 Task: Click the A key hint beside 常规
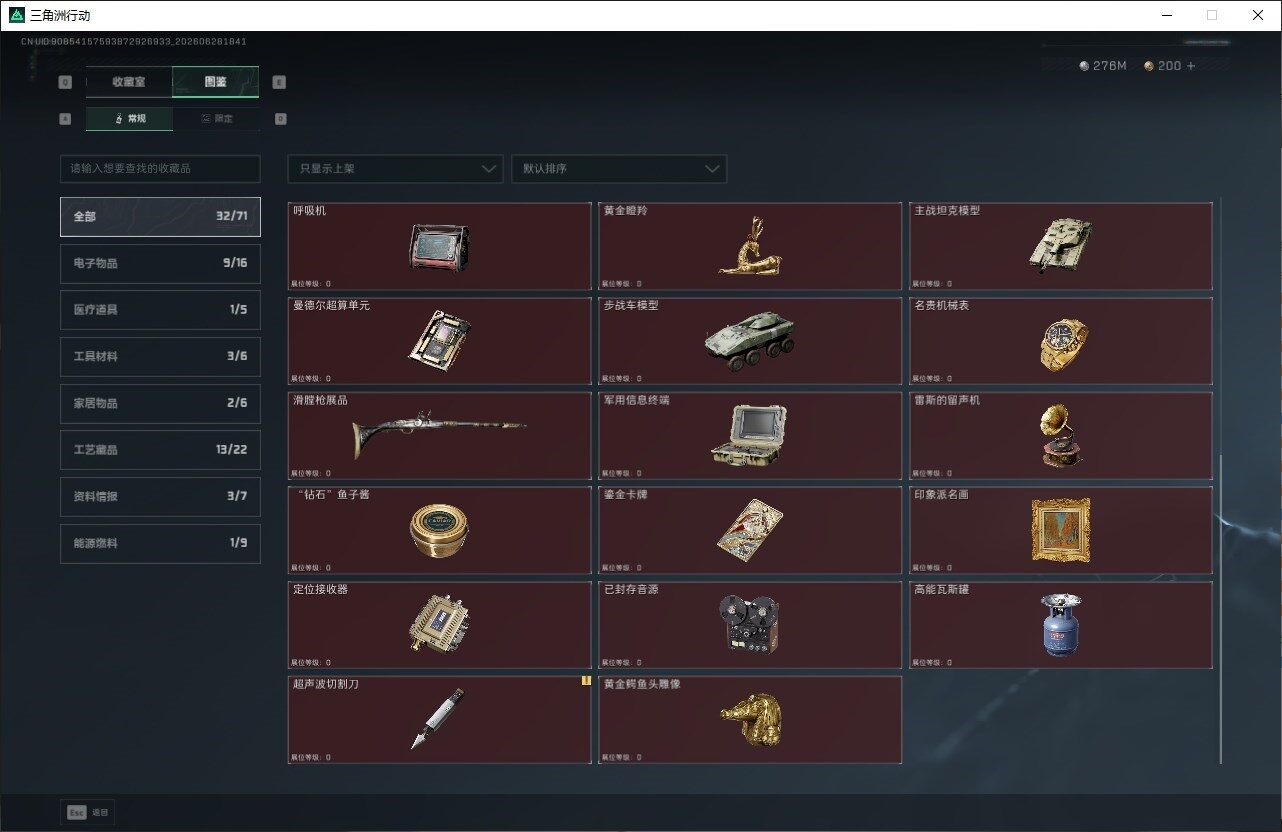[66, 118]
